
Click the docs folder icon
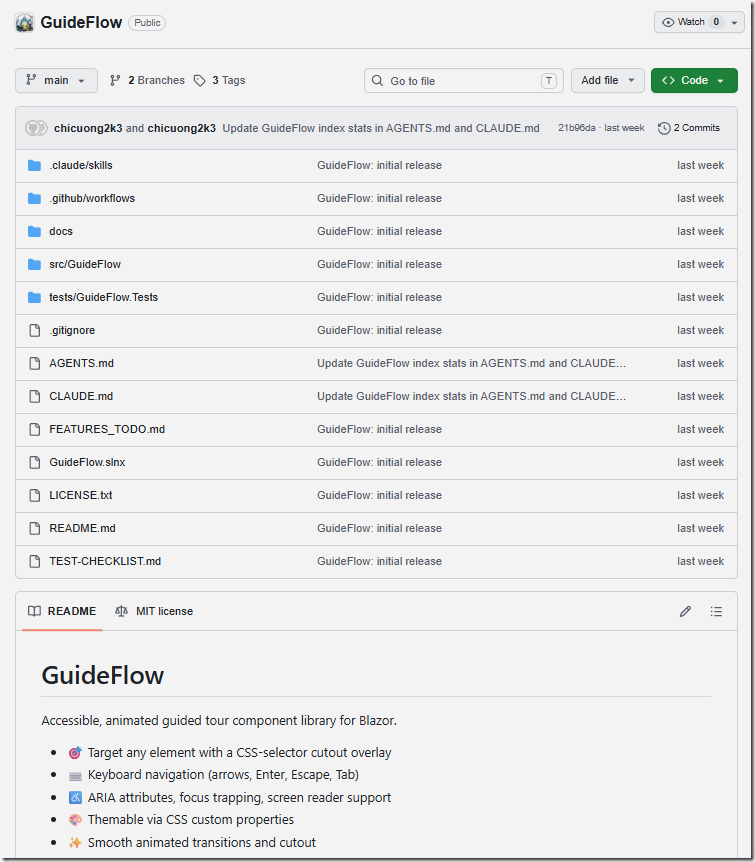pos(35,231)
